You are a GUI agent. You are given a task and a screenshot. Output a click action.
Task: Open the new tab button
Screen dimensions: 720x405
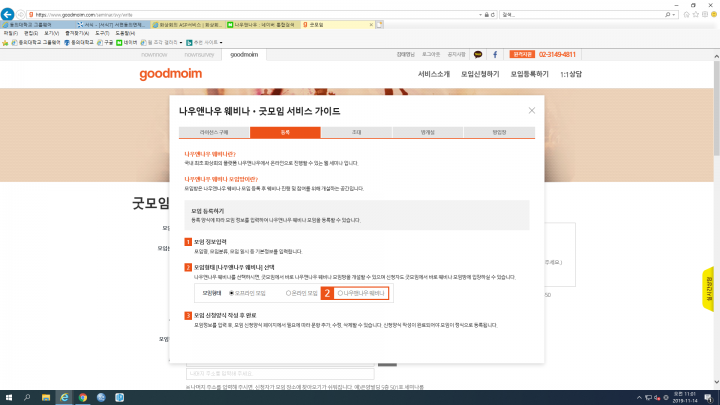pos(379,25)
